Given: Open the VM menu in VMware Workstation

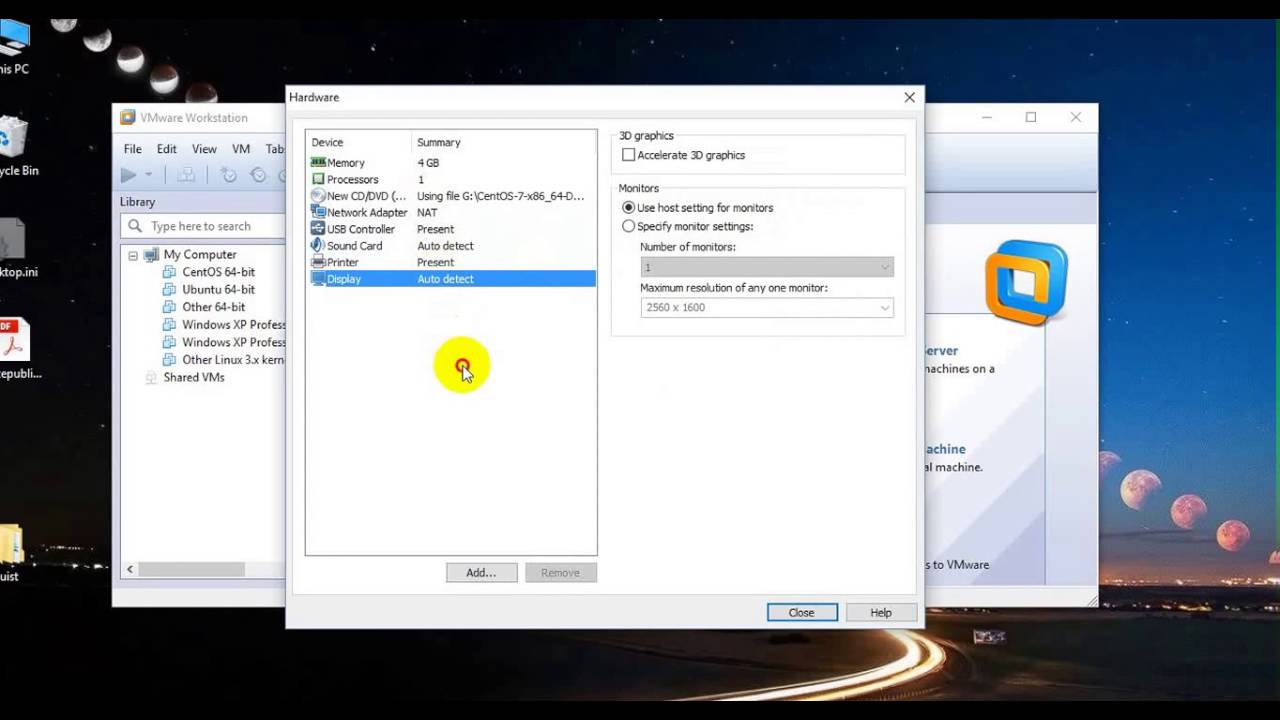Looking at the screenshot, I should pos(241,149).
